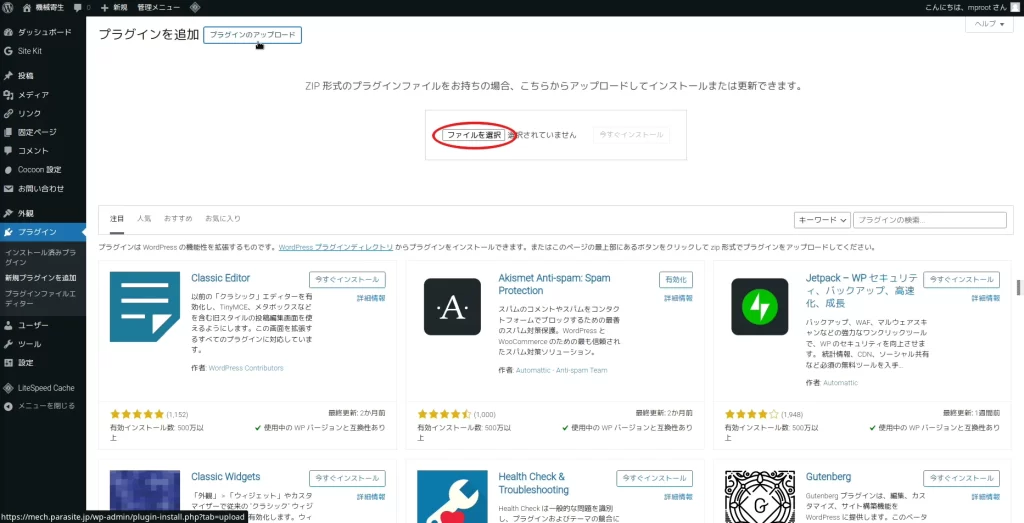Open the comments bubble icon in top bar
The height and width of the screenshot is (523, 1024).
[79, 7]
